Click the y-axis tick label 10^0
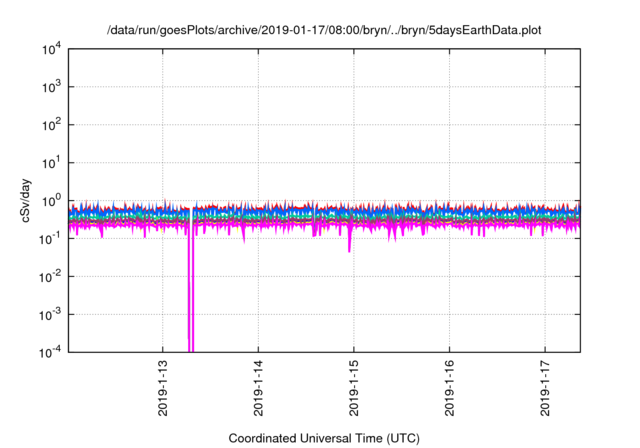This screenshot has height=448, width=640. [x=51, y=201]
